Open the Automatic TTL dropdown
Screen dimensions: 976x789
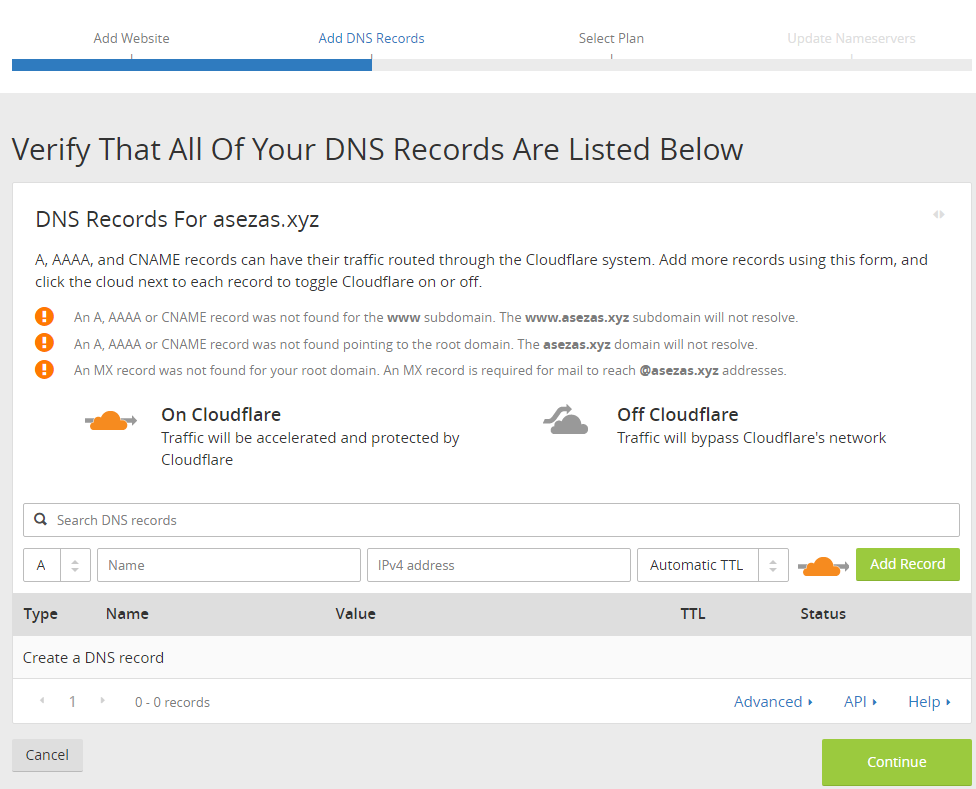pos(712,565)
